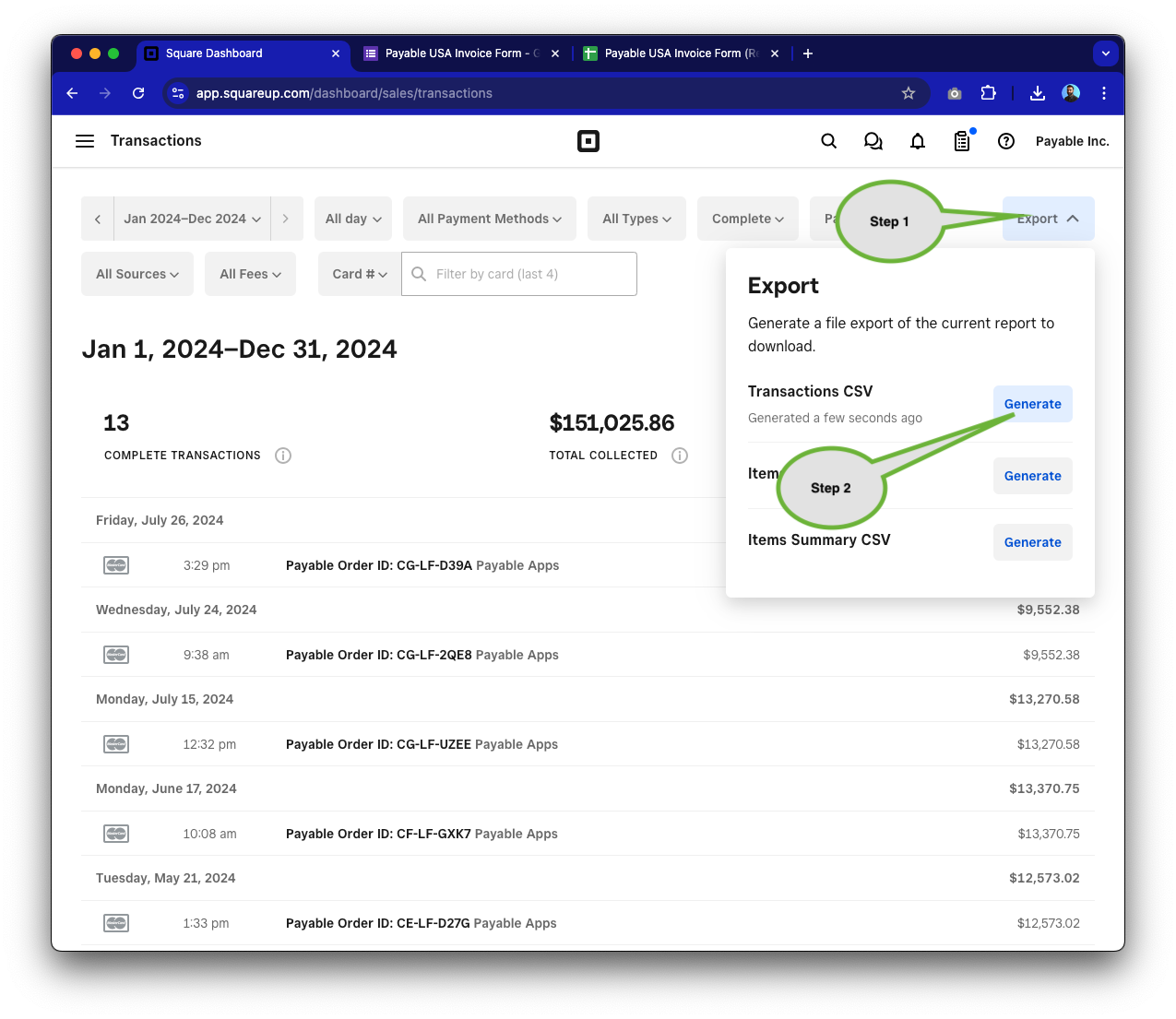Generate the Transactions CSV export
Viewport: 1176px width, 1019px height.
pyautogui.click(x=1032, y=403)
